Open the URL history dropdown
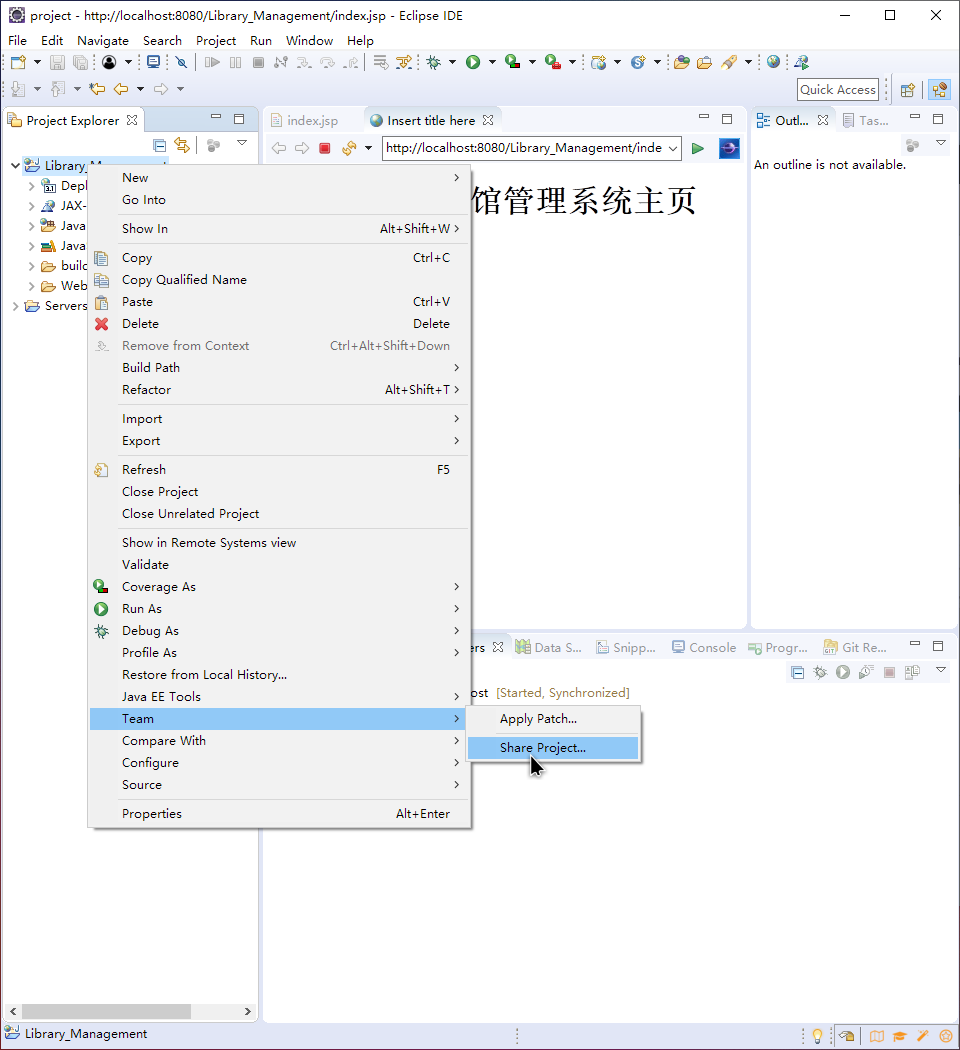This screenshot has height=1050, width=960. point(673,148)
